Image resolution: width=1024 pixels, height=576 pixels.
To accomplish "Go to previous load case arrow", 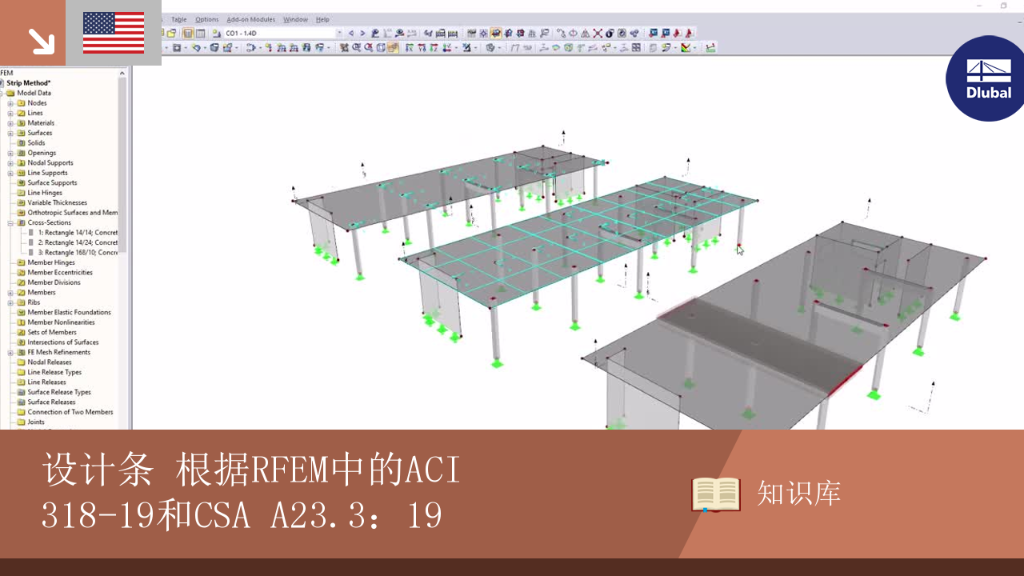I will coord(351,33).
